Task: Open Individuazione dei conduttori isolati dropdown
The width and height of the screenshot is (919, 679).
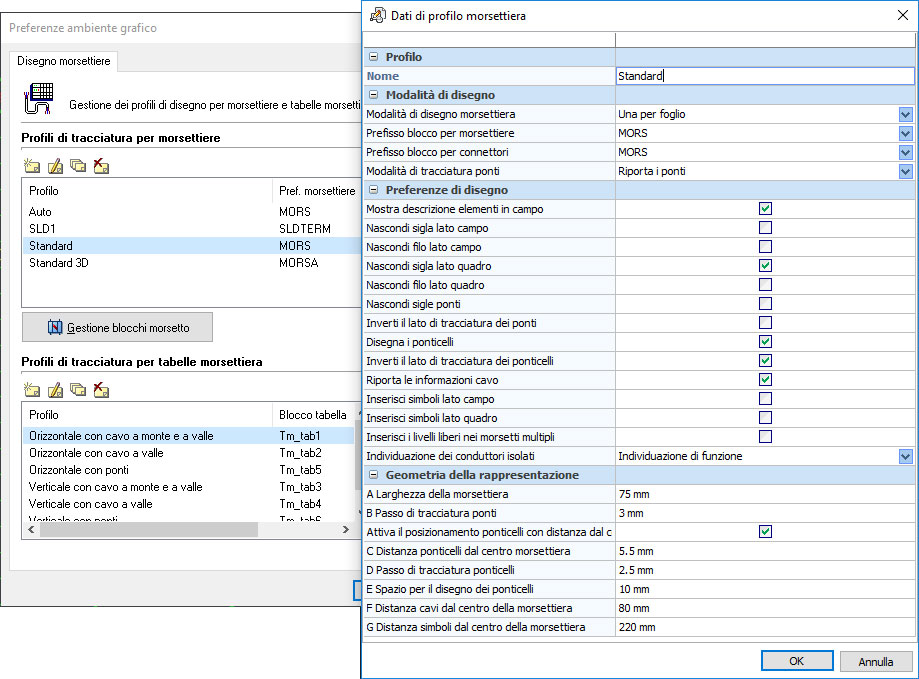Action: click(906, 456)
